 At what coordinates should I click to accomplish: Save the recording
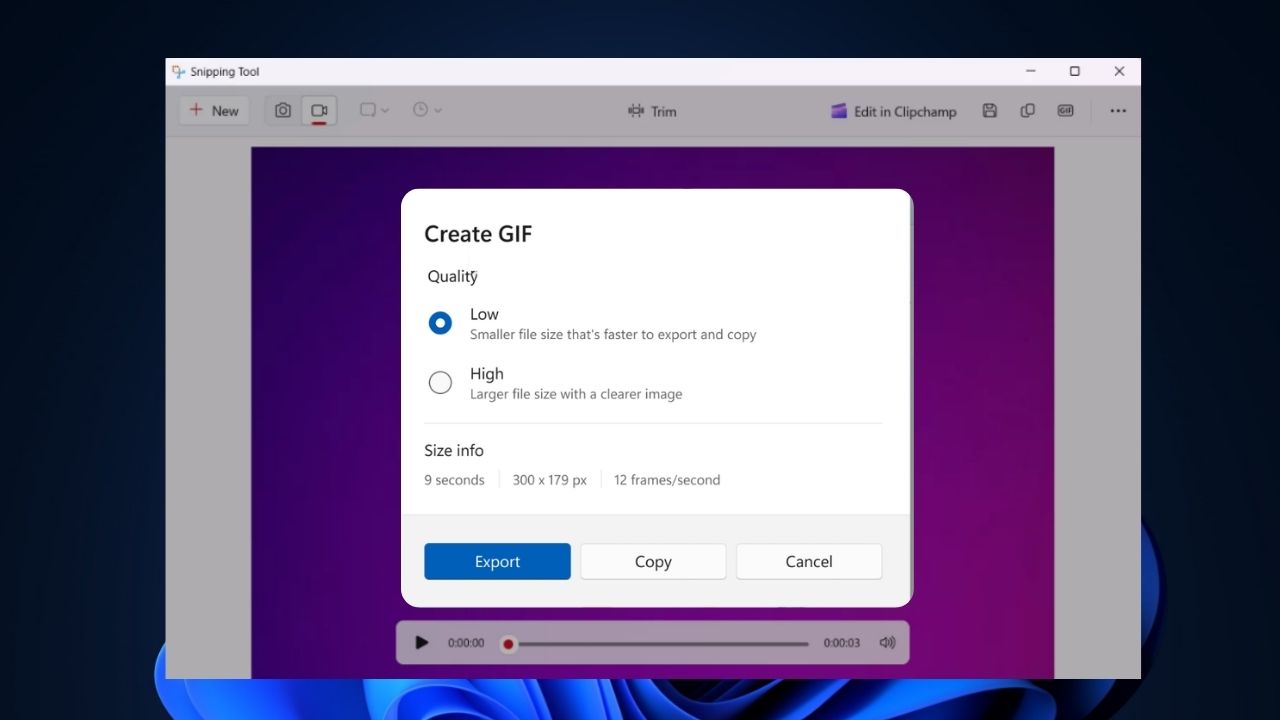(x=989, y=110)
